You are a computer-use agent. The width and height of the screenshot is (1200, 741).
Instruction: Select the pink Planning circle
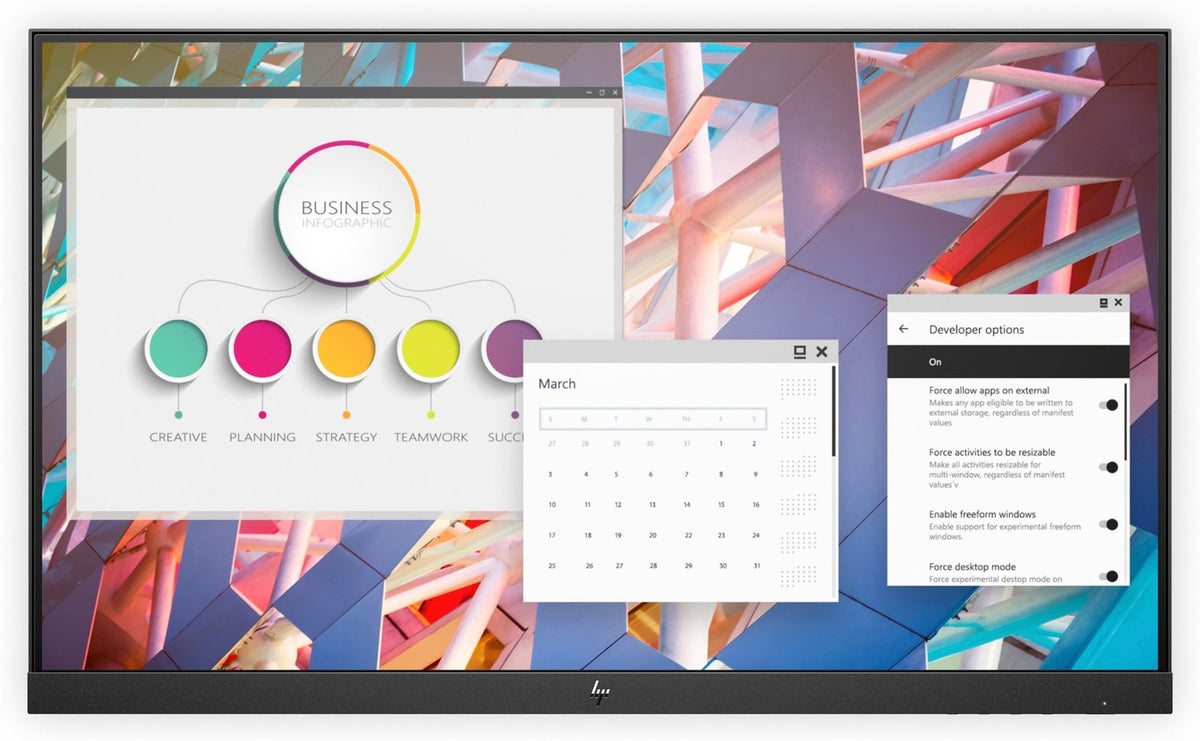(x=262, y=349)
